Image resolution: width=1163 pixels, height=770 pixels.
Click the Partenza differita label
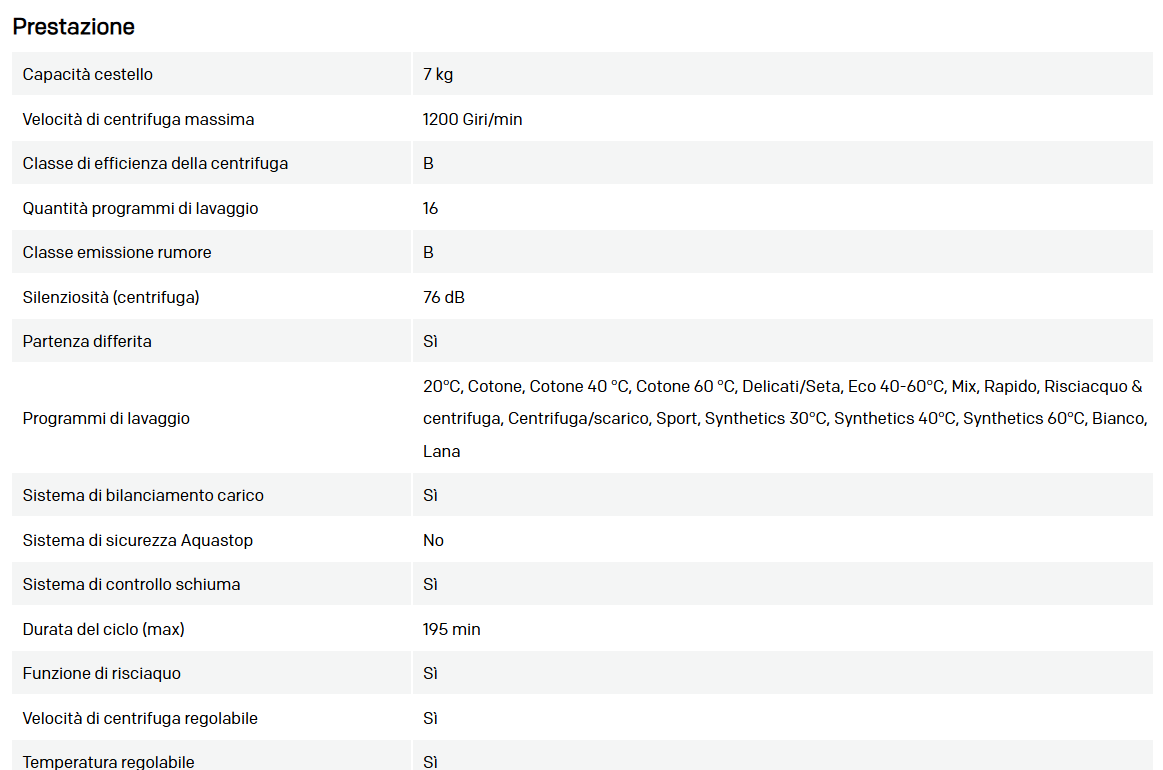click(87, 342)
